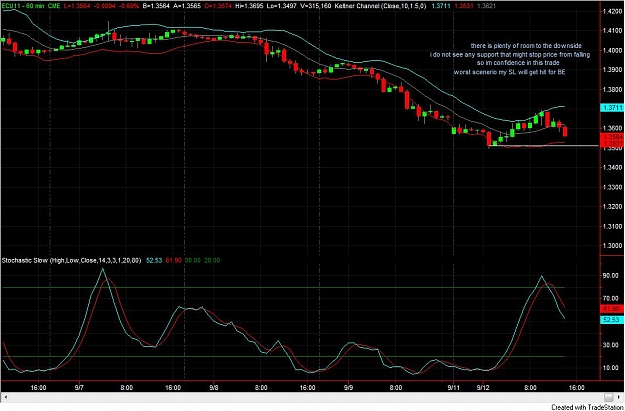Click the 1.3200 price axis label
Screen dimensions: 625x411
[x=613, y=207]
